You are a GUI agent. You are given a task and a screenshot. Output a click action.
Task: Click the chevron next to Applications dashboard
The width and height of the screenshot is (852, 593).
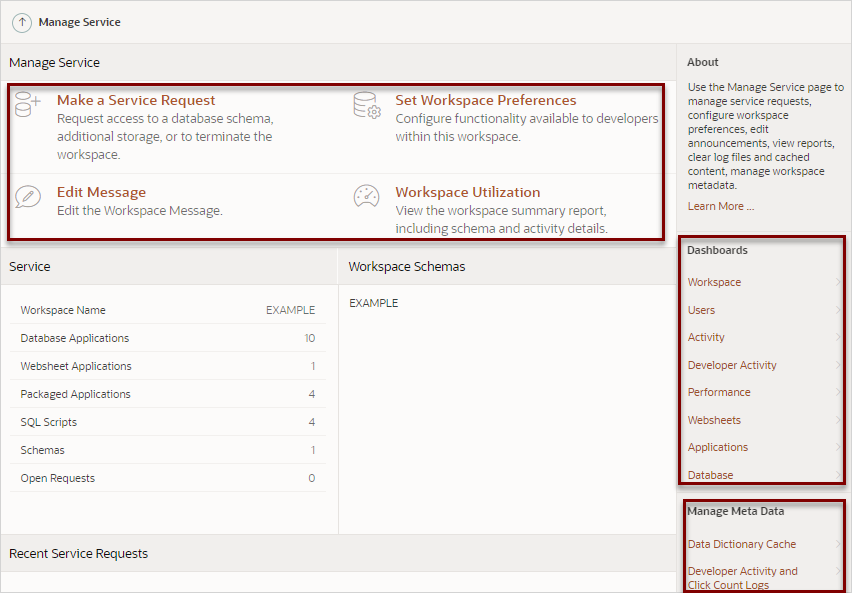838,447
